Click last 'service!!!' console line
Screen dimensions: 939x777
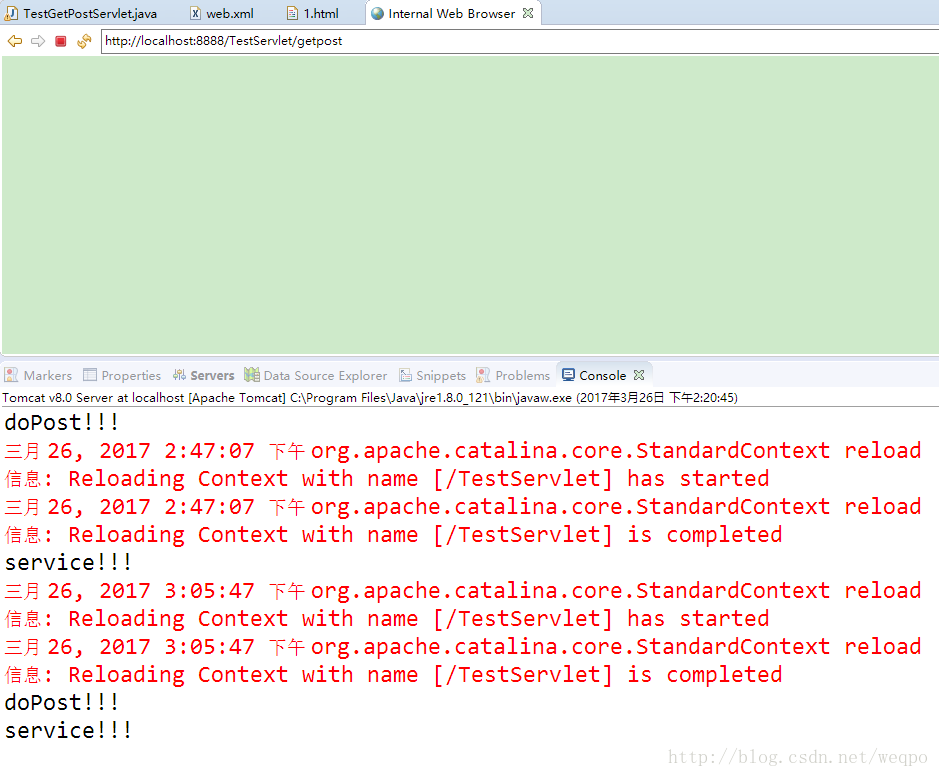[x=68, y=730]
